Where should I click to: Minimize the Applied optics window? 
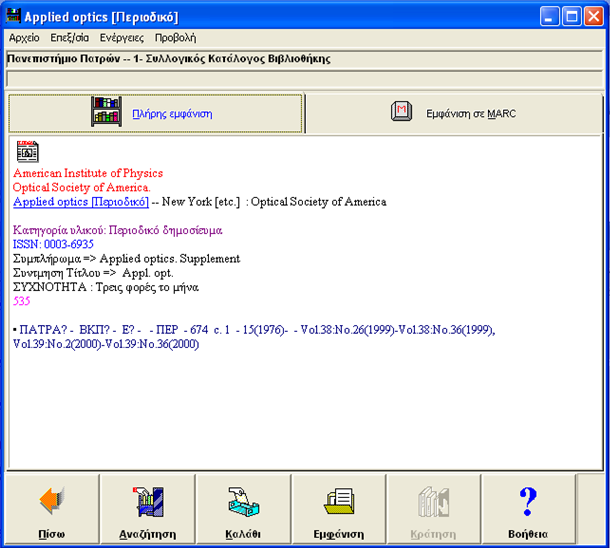tap(549, 17)
